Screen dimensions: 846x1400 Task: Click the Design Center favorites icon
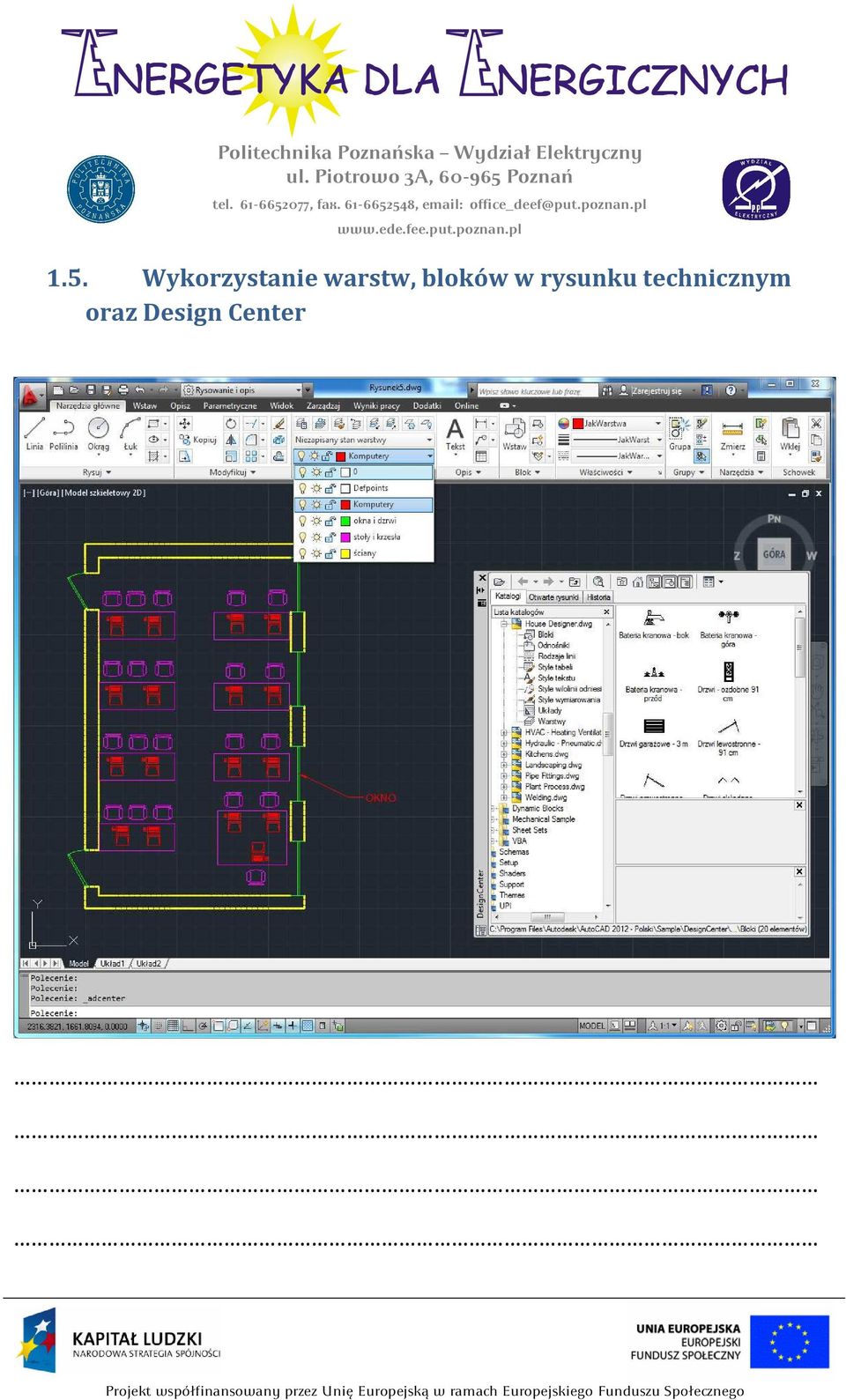click(622, 582)
